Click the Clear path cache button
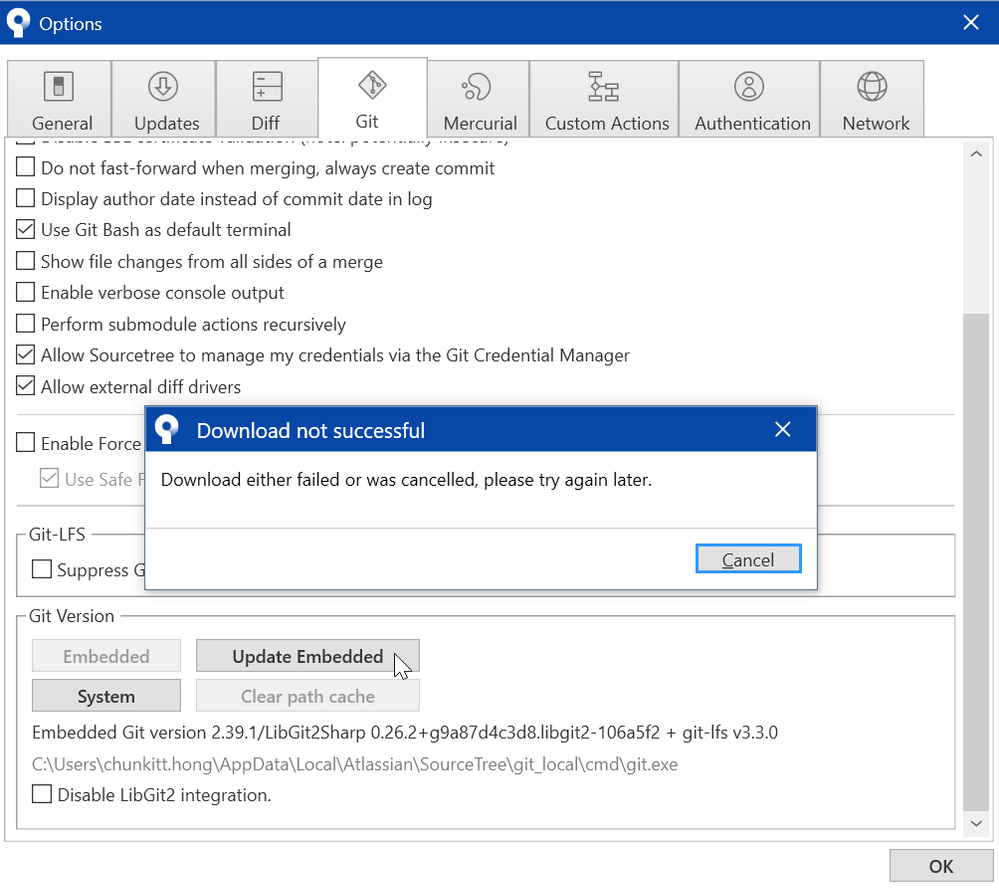The width and height of the screenshot is (999, 893). point(308,696)
